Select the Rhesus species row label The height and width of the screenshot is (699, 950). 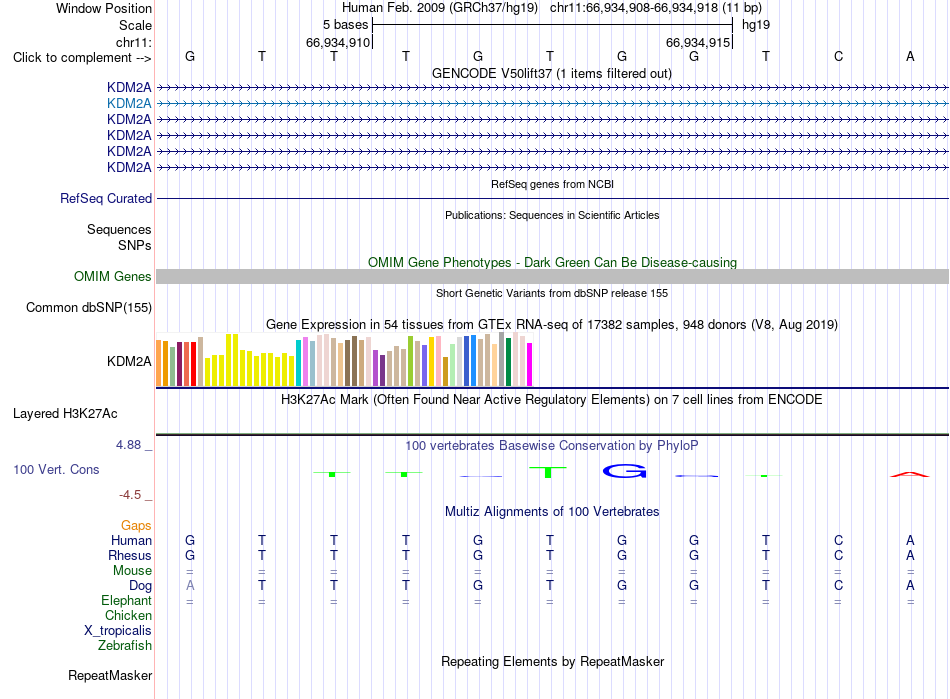(130, 555)
